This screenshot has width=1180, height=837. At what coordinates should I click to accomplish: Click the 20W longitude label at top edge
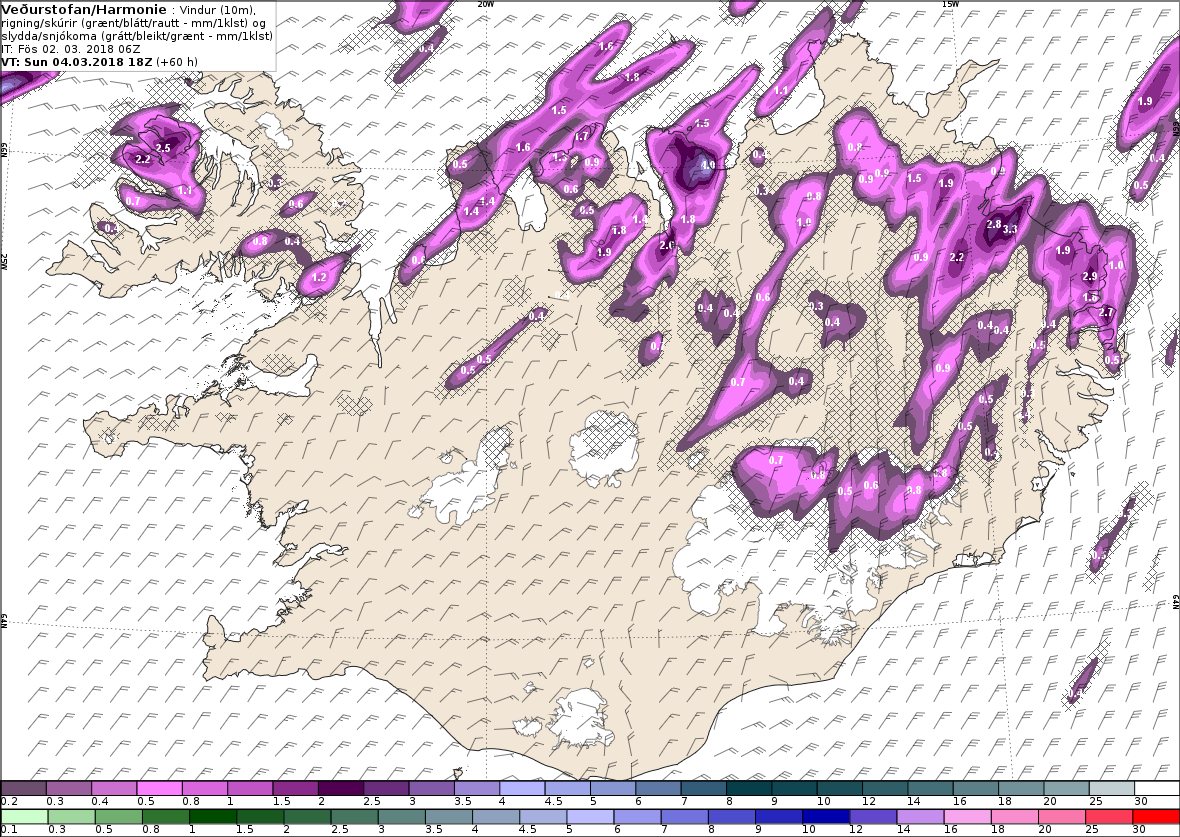486,4
